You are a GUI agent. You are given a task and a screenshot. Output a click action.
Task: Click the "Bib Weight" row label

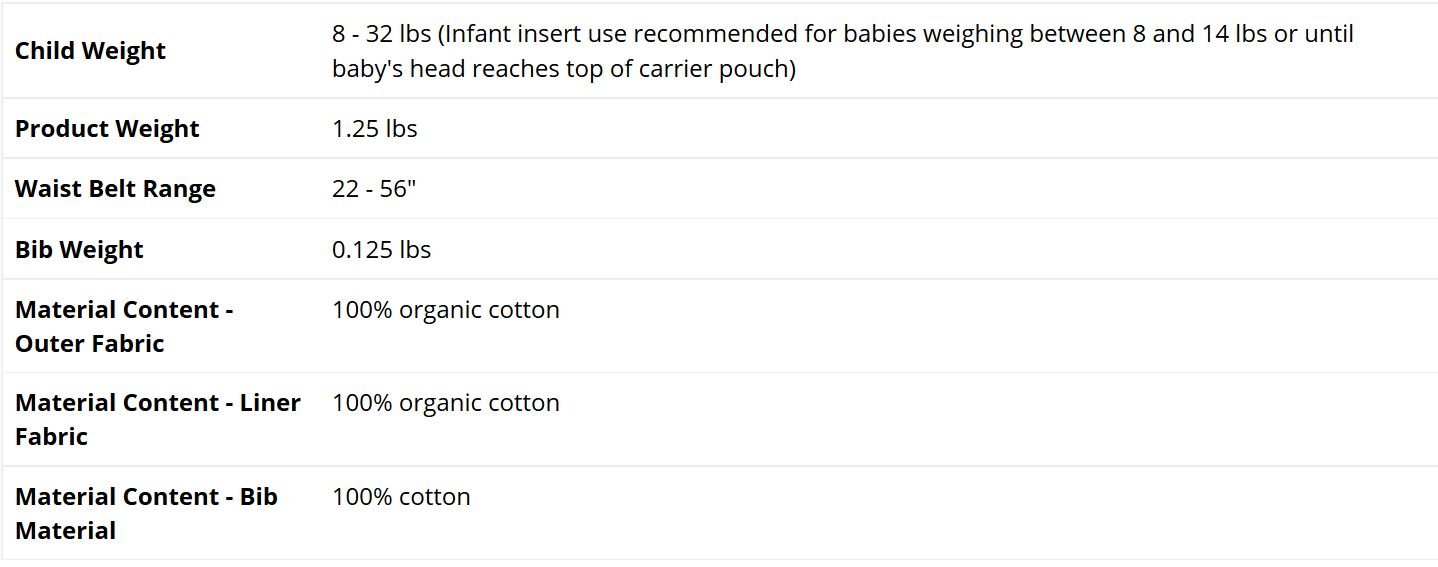click(79, 249)
